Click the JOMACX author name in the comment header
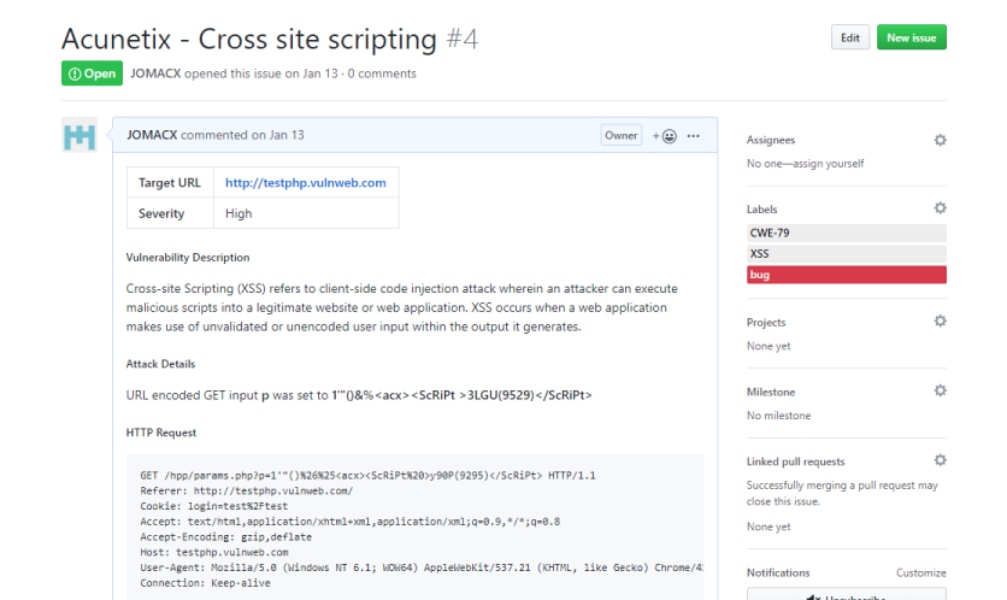The height and width of the screenshot is (600, 1007). click(x=152, y=135)
